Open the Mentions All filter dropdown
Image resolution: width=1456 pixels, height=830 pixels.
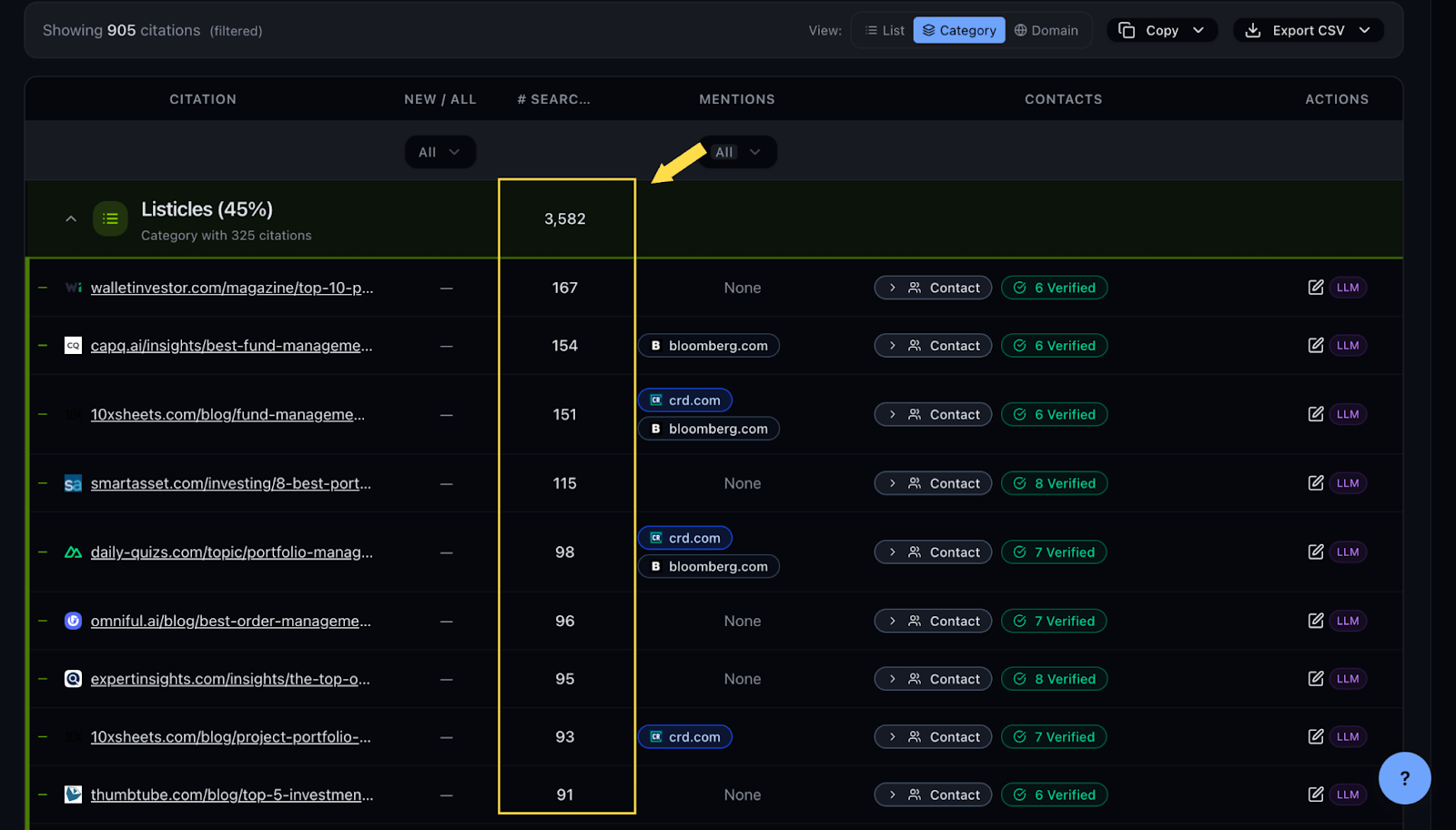coord(737,152)
